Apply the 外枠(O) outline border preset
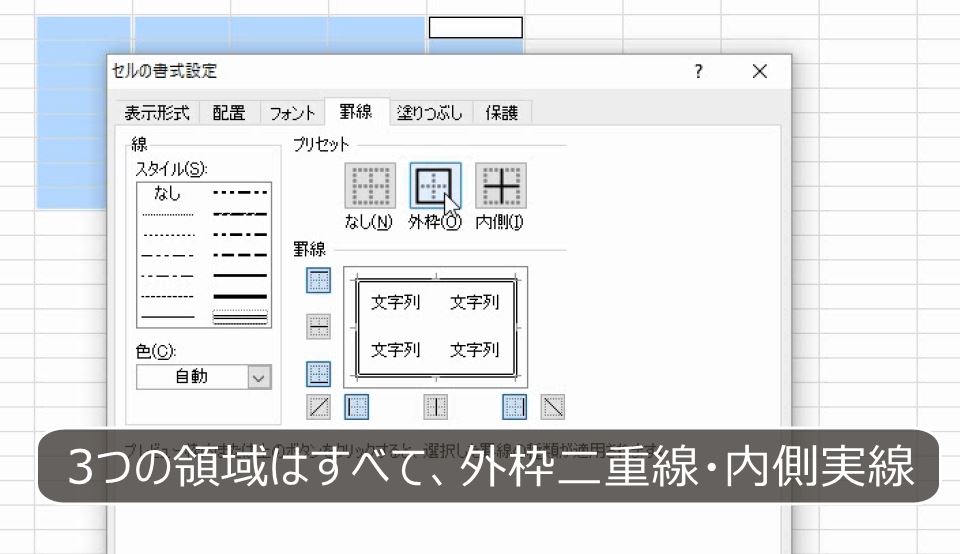This screenshot has height=554, width=960. [435, 185]
